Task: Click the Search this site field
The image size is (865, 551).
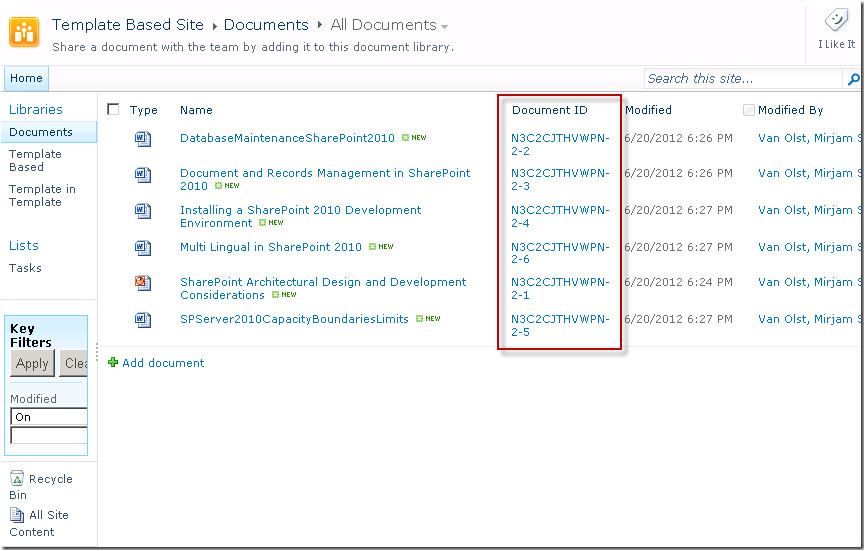Action: (x=744, y=79)
